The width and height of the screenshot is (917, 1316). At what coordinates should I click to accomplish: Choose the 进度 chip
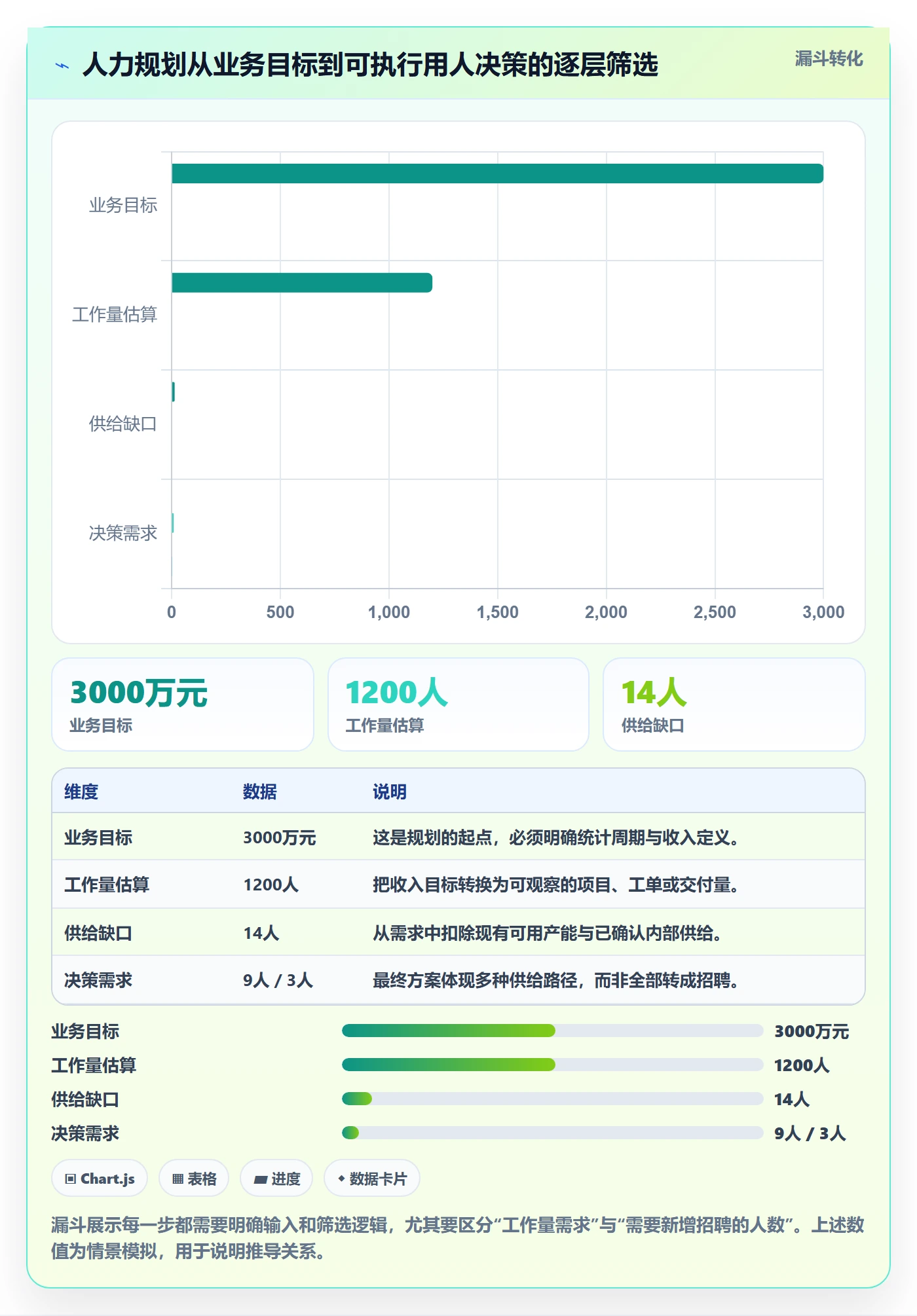pos(276,1179)
